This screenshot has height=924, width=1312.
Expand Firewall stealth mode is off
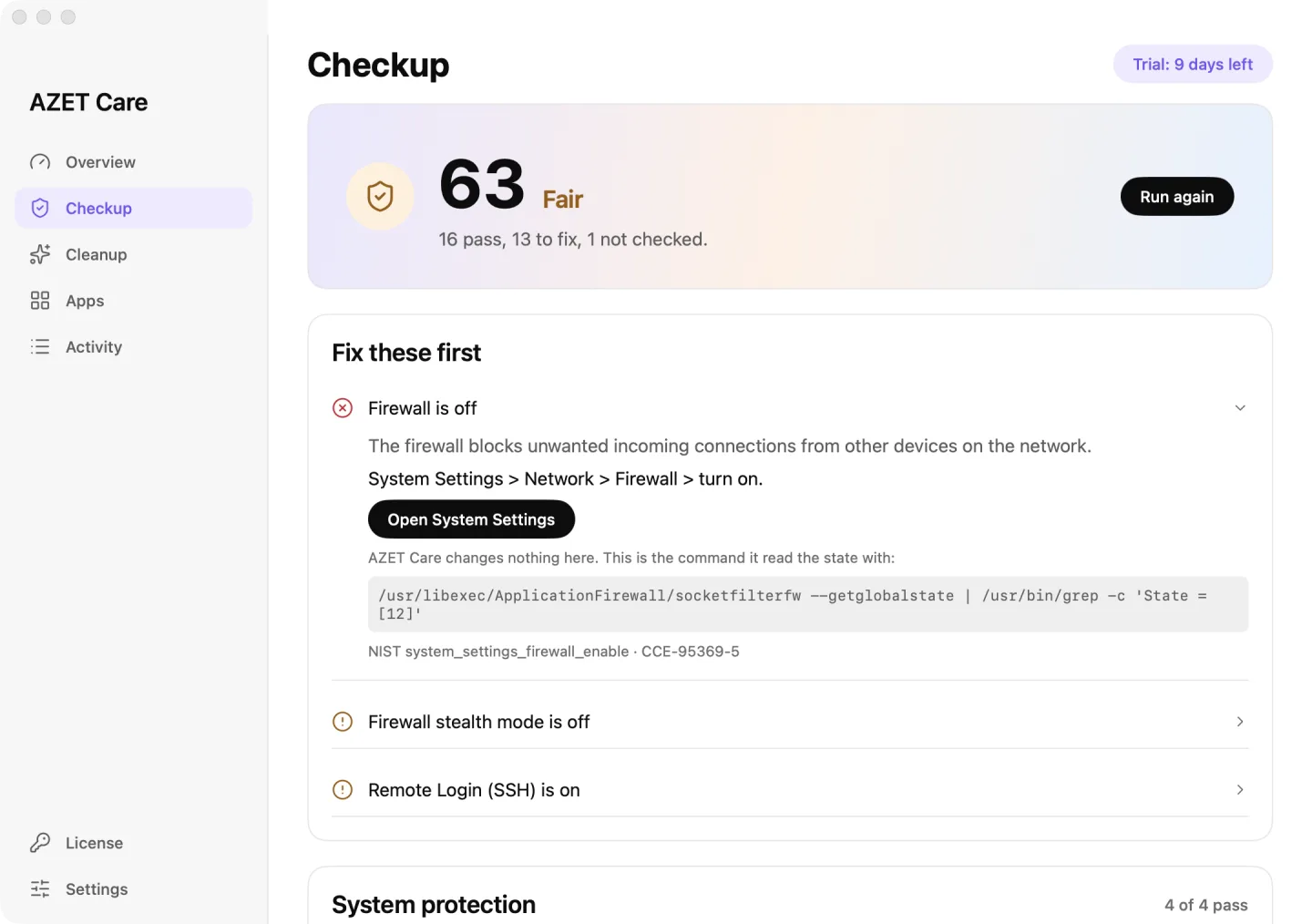(x=1240, y=722)
